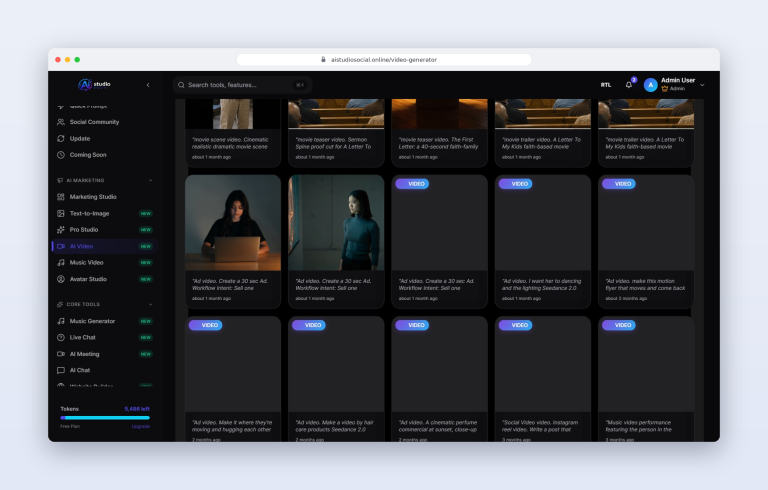This screenshot has height=490, width=768.
Task: Click the Upgrade link
Action: click(x=141, y=426)
